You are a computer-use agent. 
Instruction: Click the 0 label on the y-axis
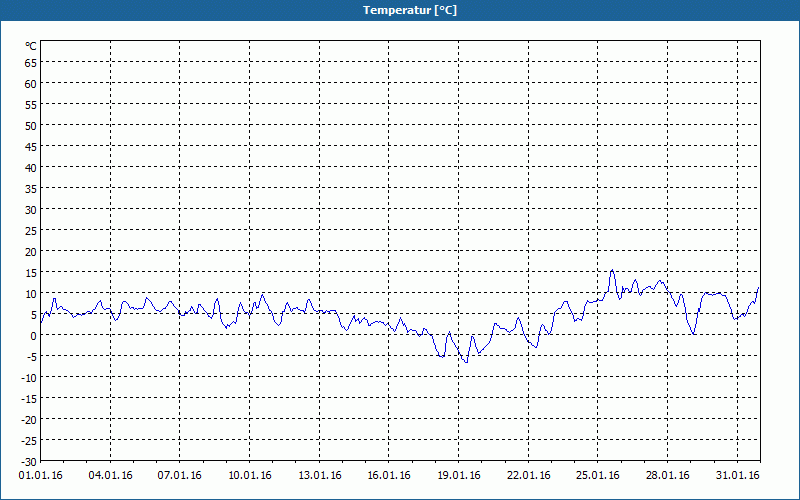(x=34, y=336)
